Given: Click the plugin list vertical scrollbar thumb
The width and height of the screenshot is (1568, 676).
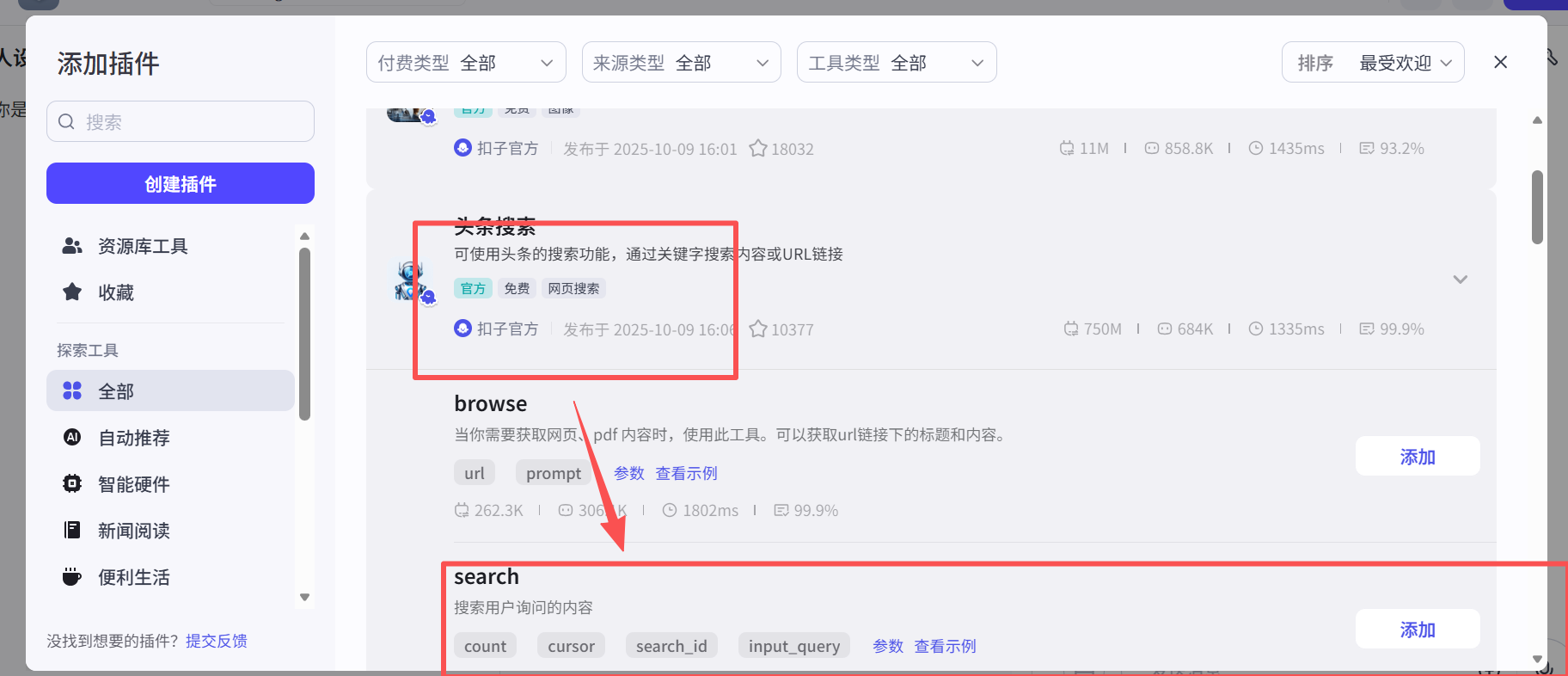Looking at the screenshot, I should [1537, 207].
